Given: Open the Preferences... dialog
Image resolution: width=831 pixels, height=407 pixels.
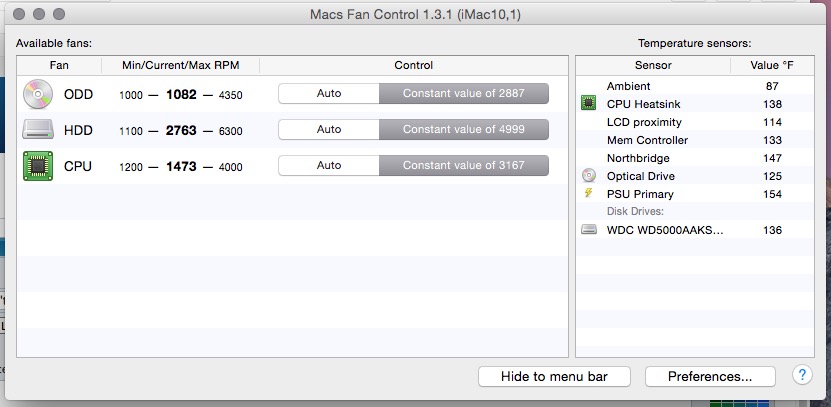Looking at the screenshot, I should [x=710, y=377].
